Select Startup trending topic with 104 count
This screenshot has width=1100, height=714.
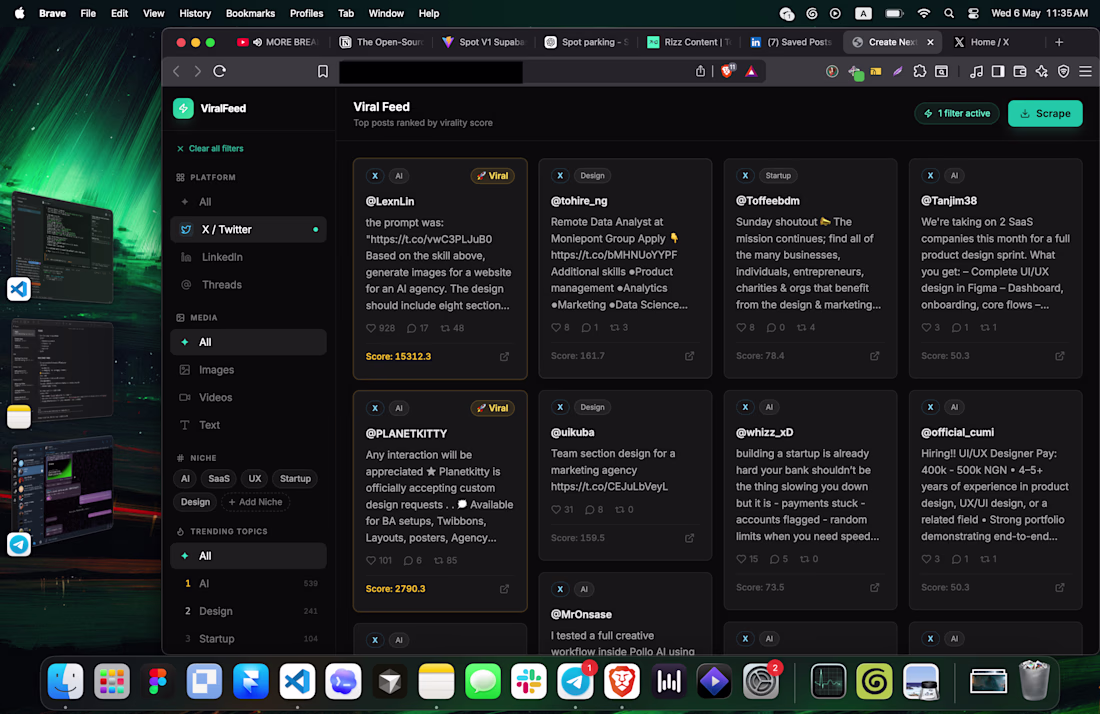(x=248, y=639)
